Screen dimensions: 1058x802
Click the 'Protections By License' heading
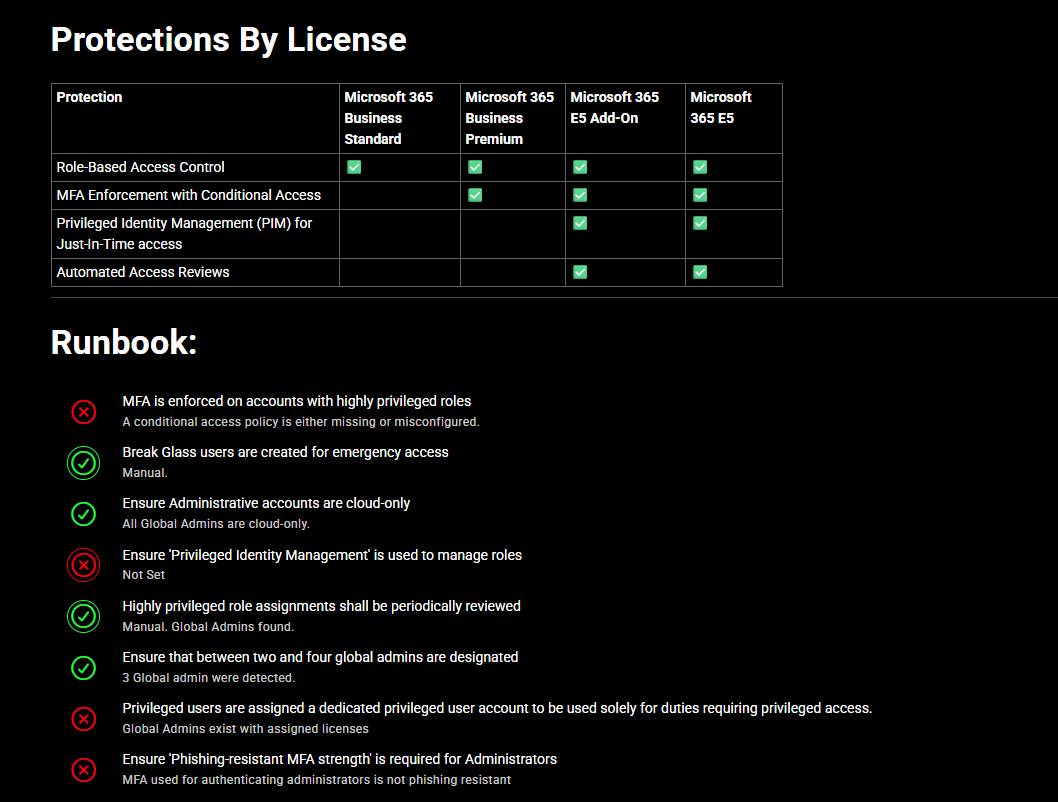click(228, 40)
